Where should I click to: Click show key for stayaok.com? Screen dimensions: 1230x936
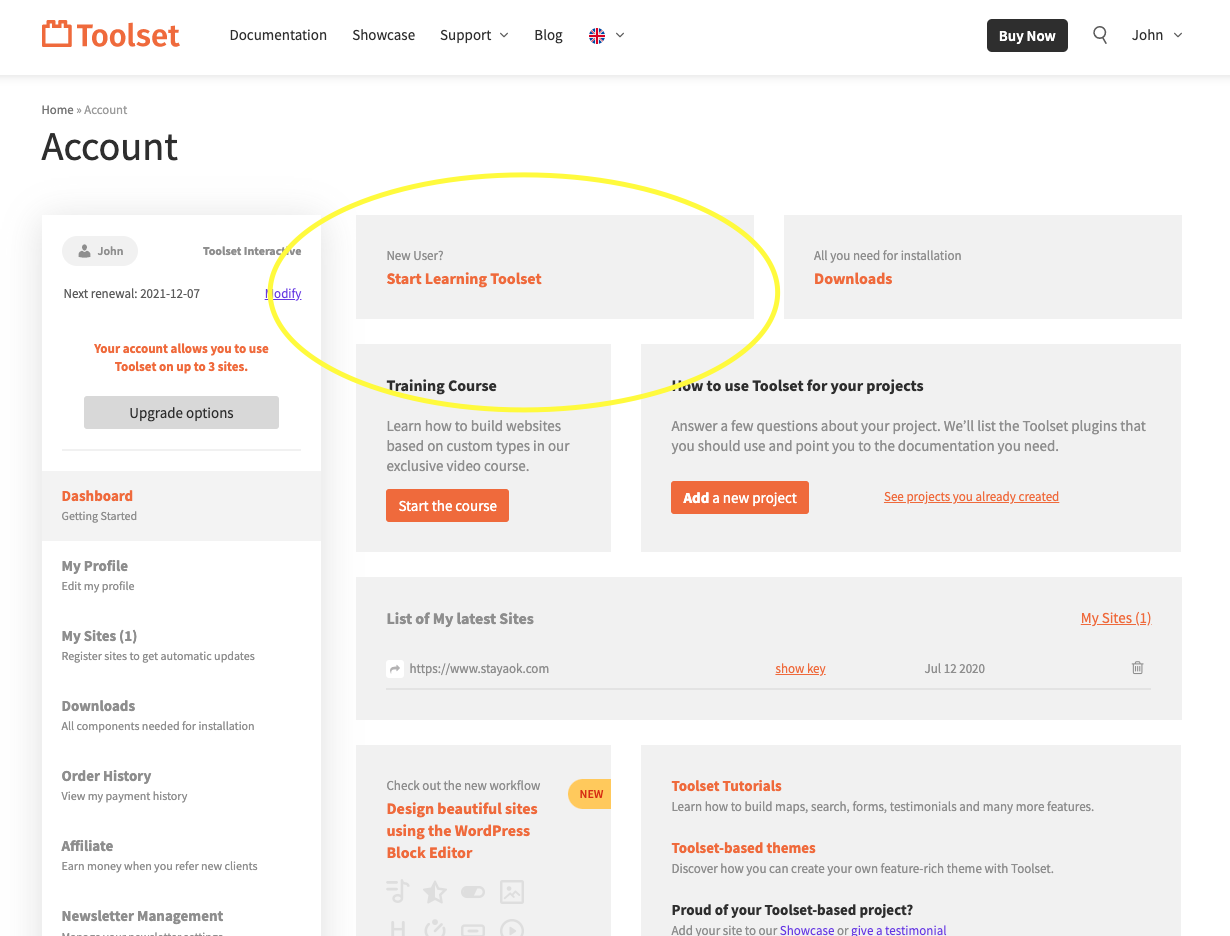800,669
